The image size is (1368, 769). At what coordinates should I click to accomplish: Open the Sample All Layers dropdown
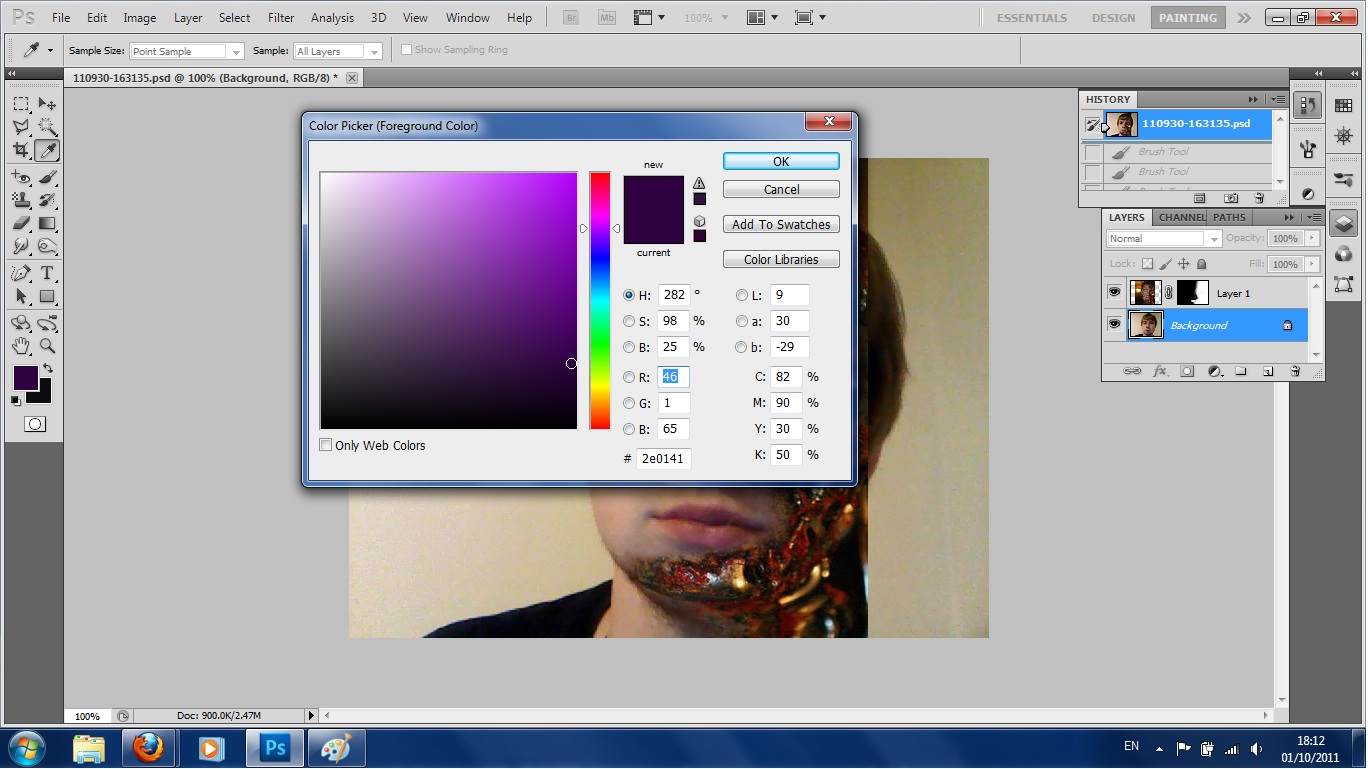coord(338,51)
